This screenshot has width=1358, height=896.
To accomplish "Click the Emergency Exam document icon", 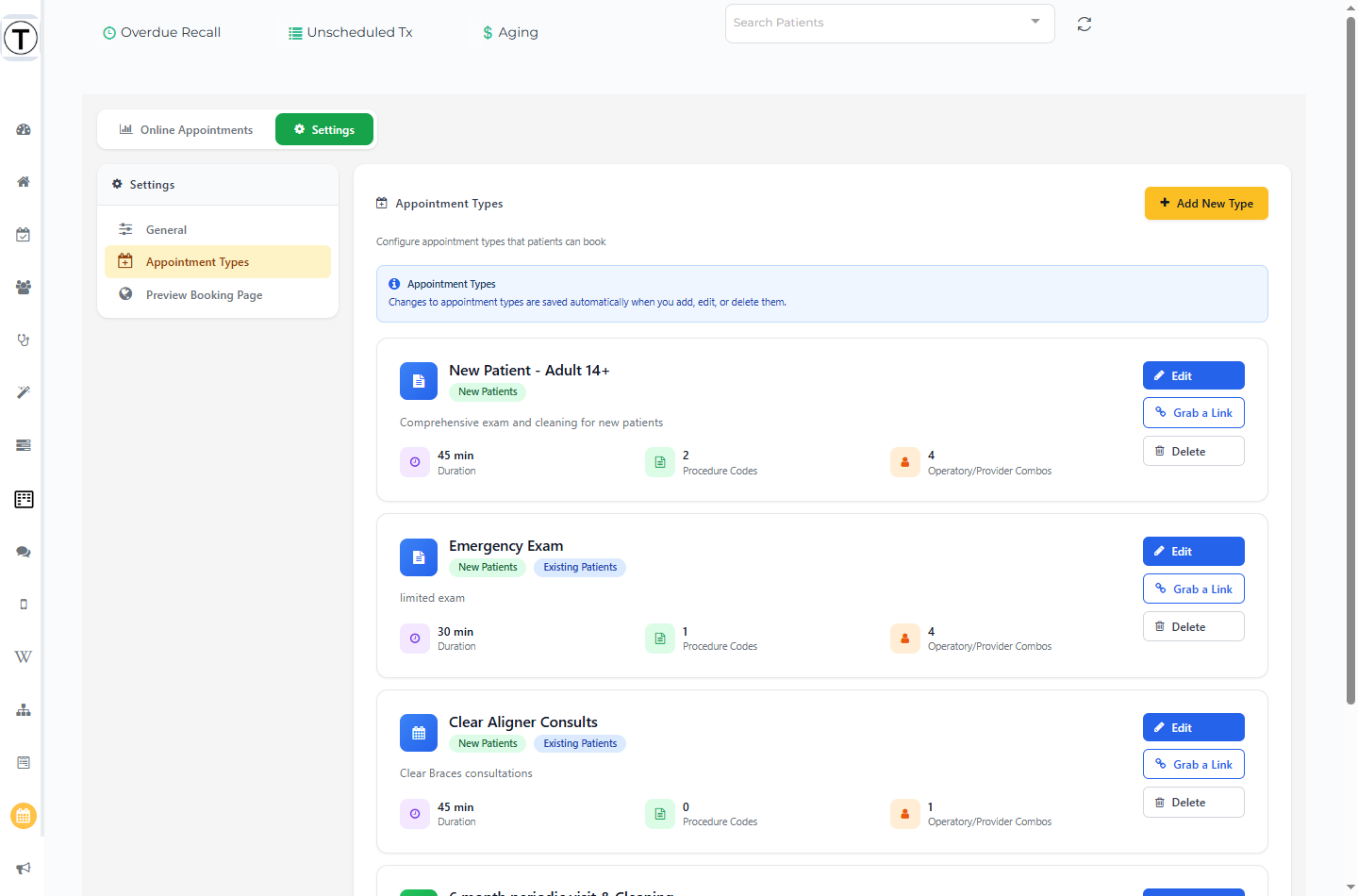I will coord(419,557).
